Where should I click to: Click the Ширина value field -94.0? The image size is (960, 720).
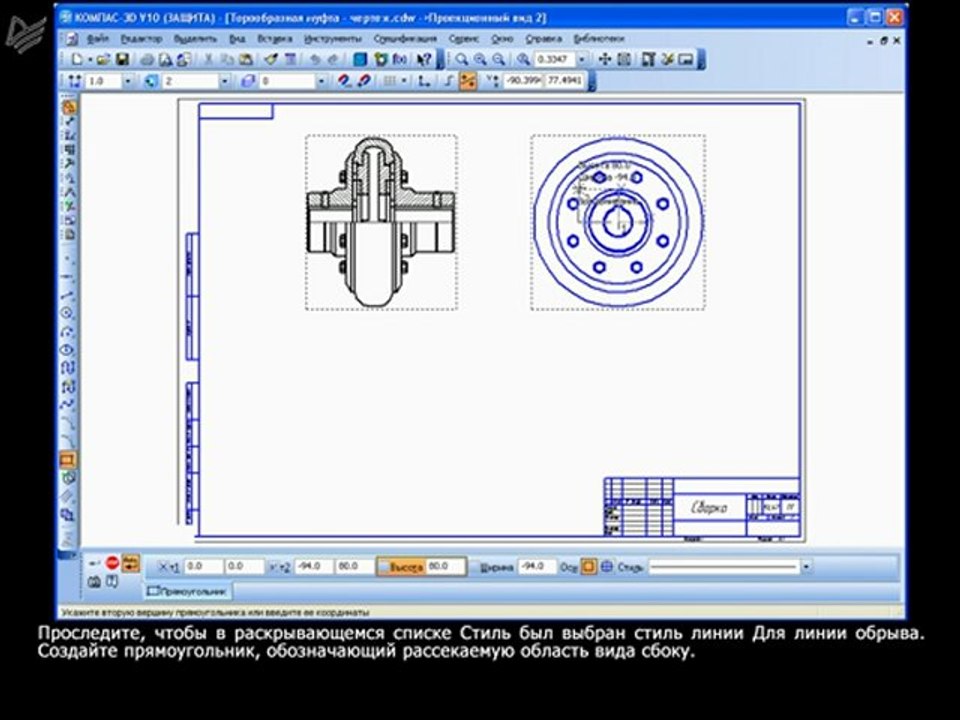click(537, 567)
